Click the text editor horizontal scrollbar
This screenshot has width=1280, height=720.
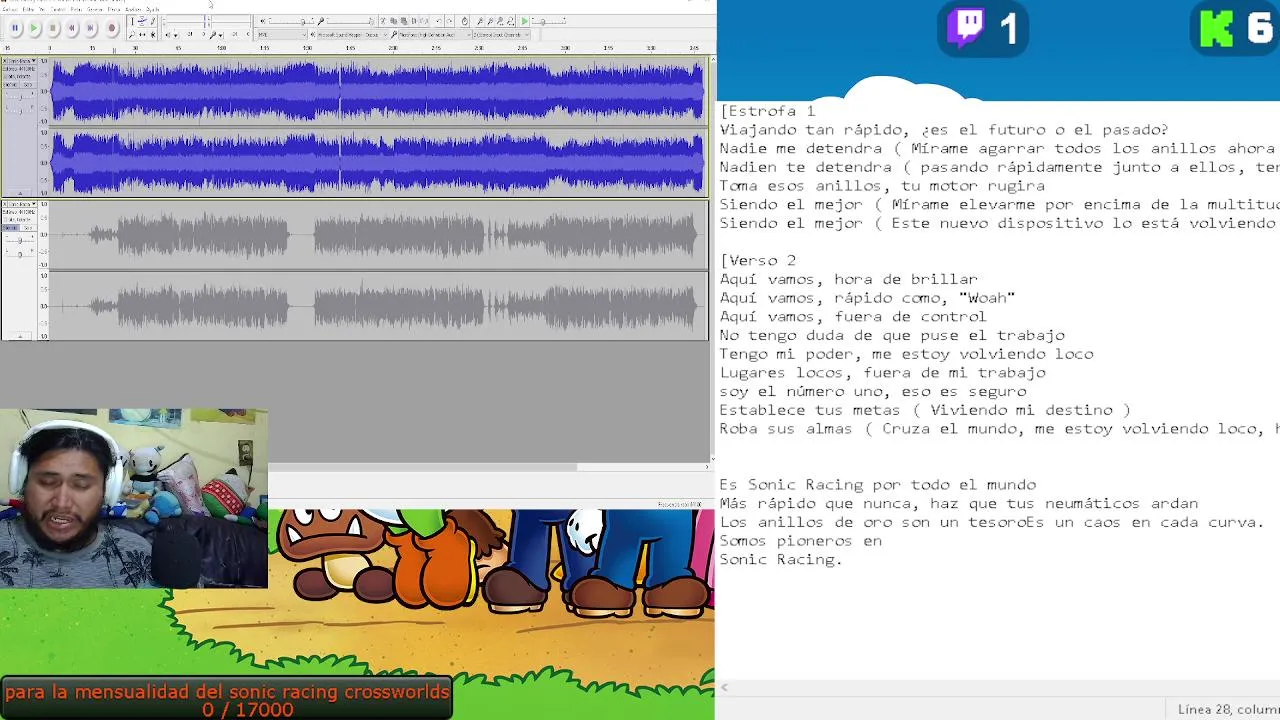1000,688
